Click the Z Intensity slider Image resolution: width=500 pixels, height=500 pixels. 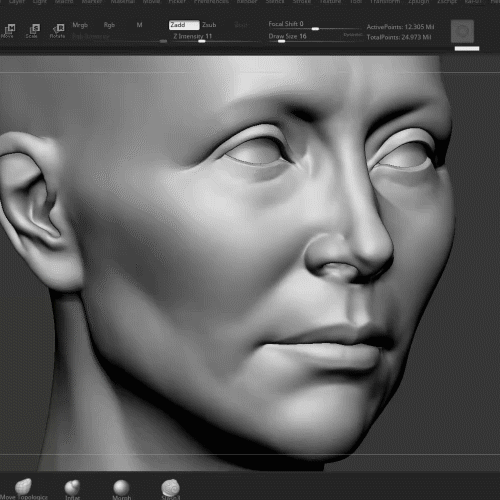pyautogui.click(x=215, y=37)
